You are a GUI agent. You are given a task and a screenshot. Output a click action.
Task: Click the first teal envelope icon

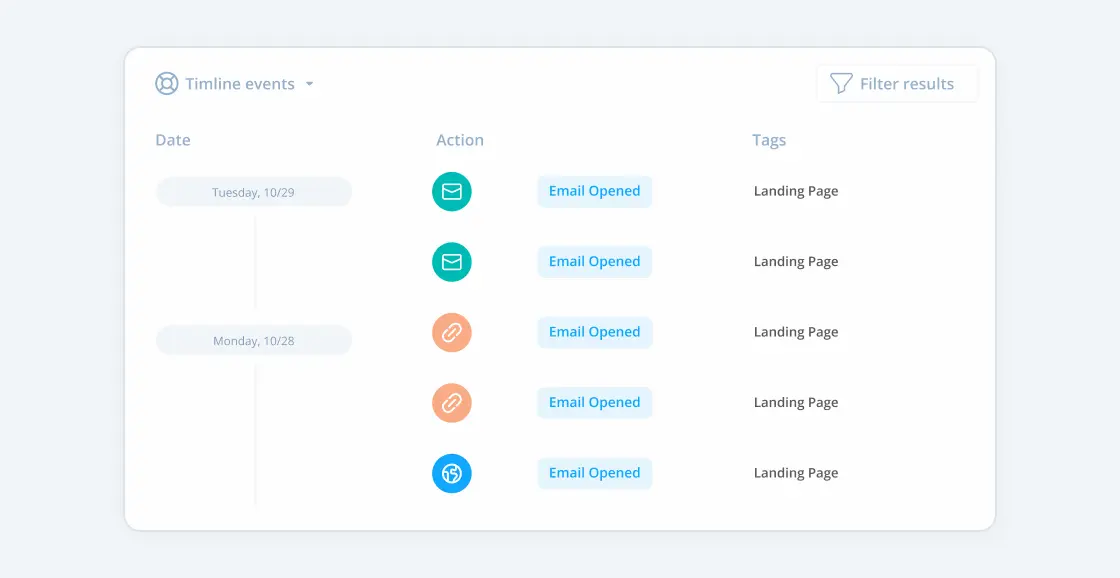[451, 191]
